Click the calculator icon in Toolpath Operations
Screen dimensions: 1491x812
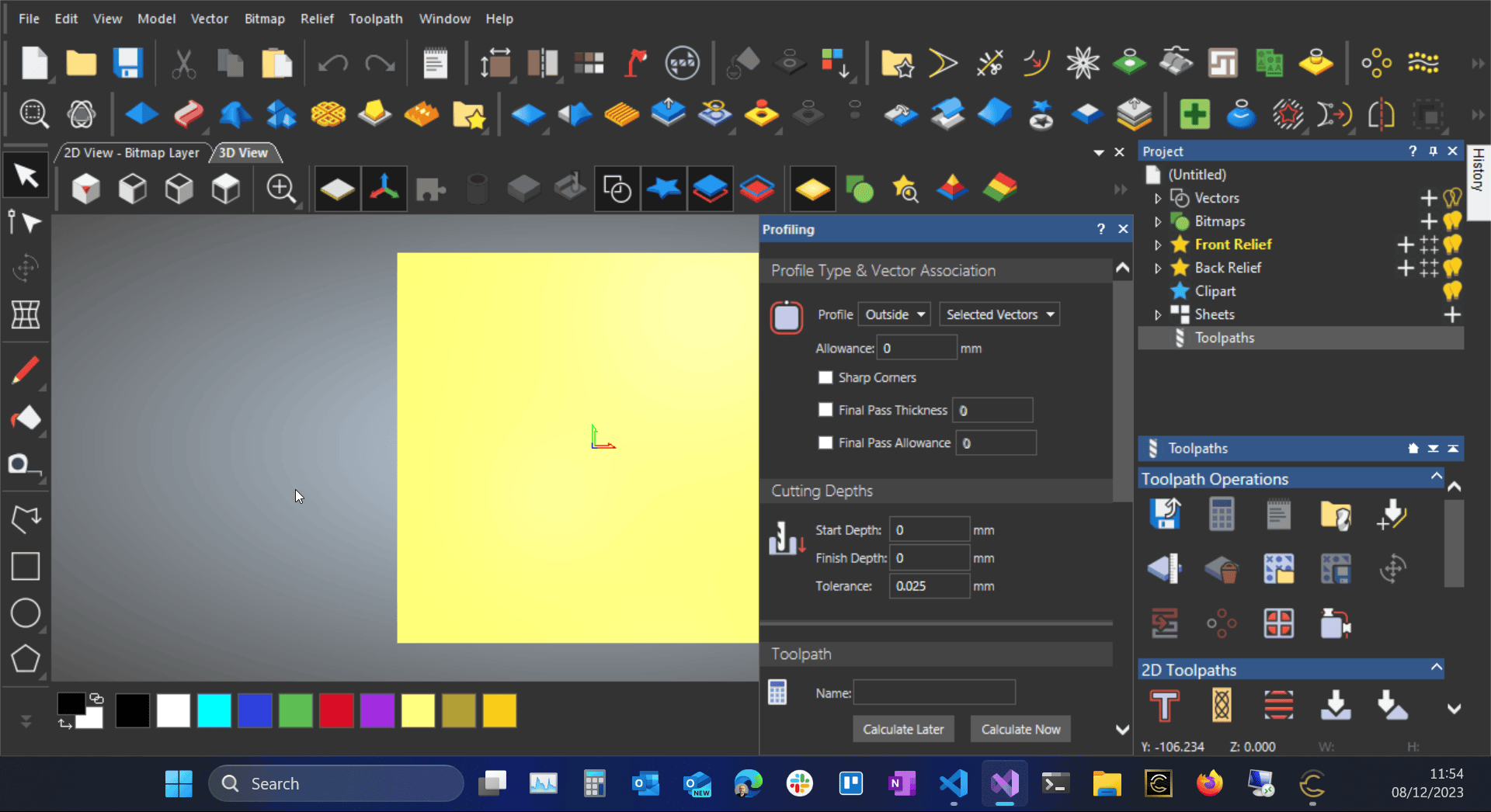pos(1222,514)
